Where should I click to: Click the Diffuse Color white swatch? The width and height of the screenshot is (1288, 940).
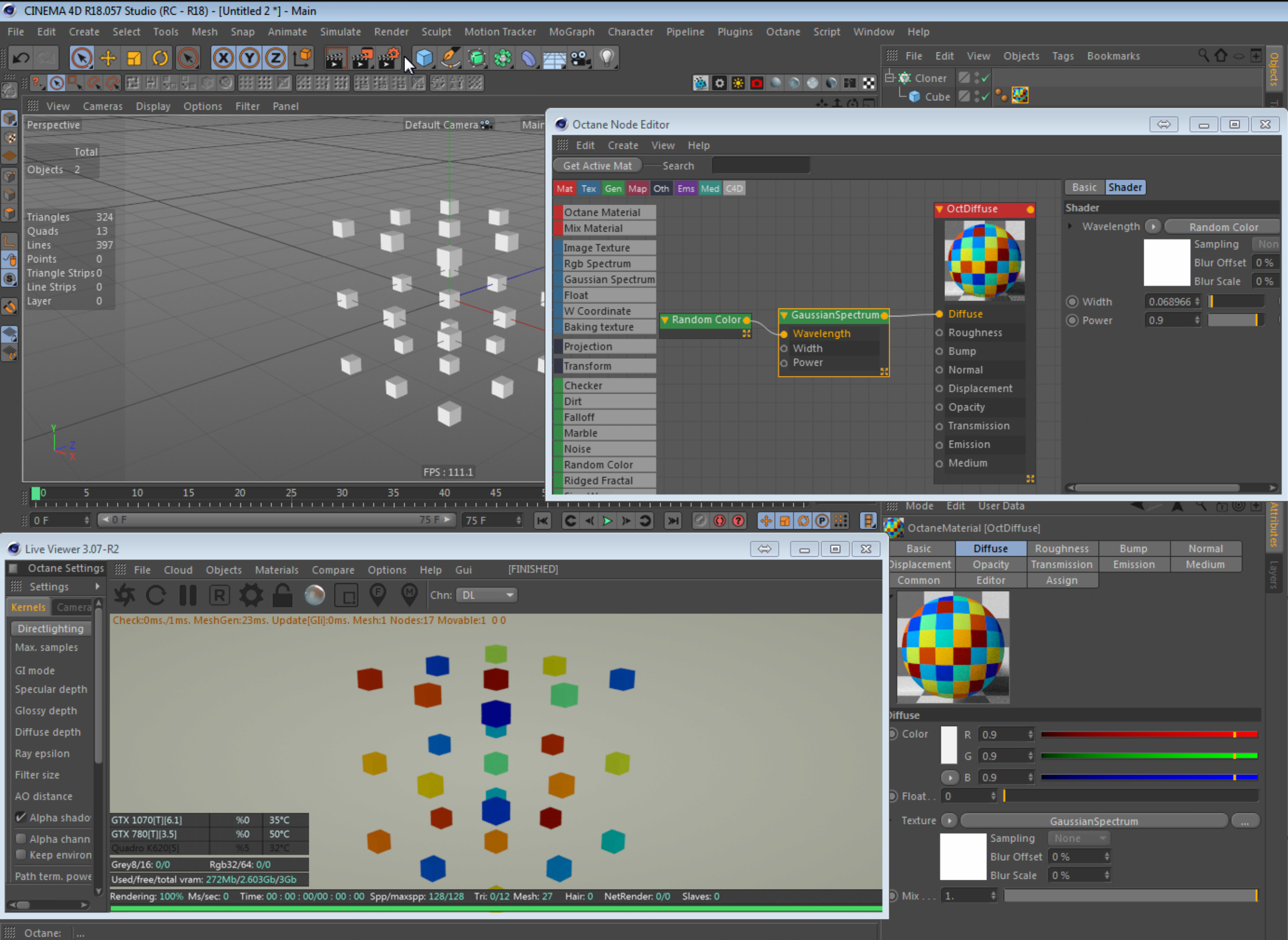(x=948, y=745)
